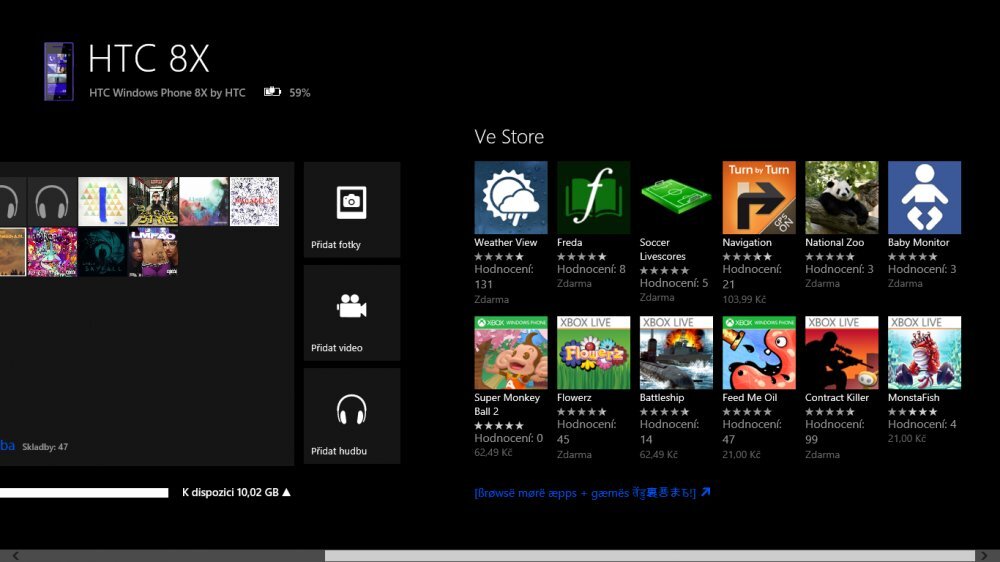Open the Super Monkey Ball 2 icon
1000x562 pixels.
[510, 353]
